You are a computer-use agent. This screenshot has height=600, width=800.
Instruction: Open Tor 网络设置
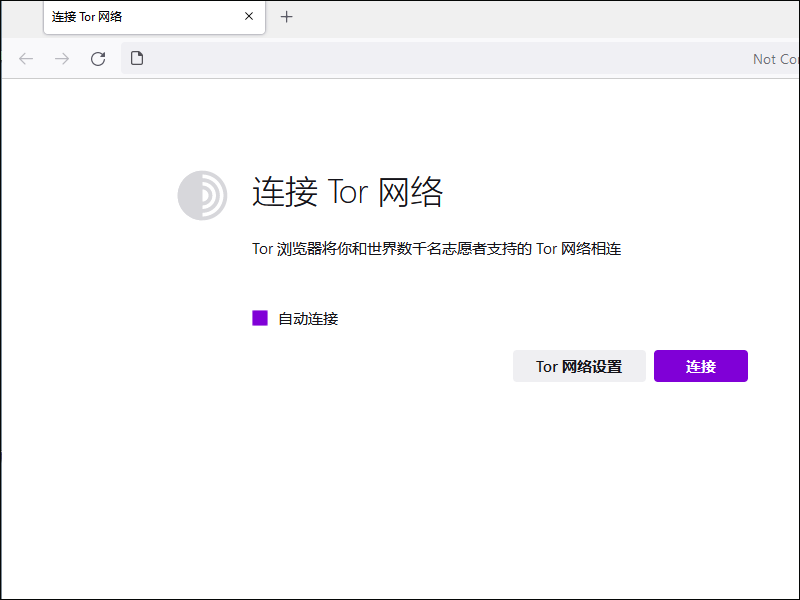pyautogui.click(x=579, y=366)
